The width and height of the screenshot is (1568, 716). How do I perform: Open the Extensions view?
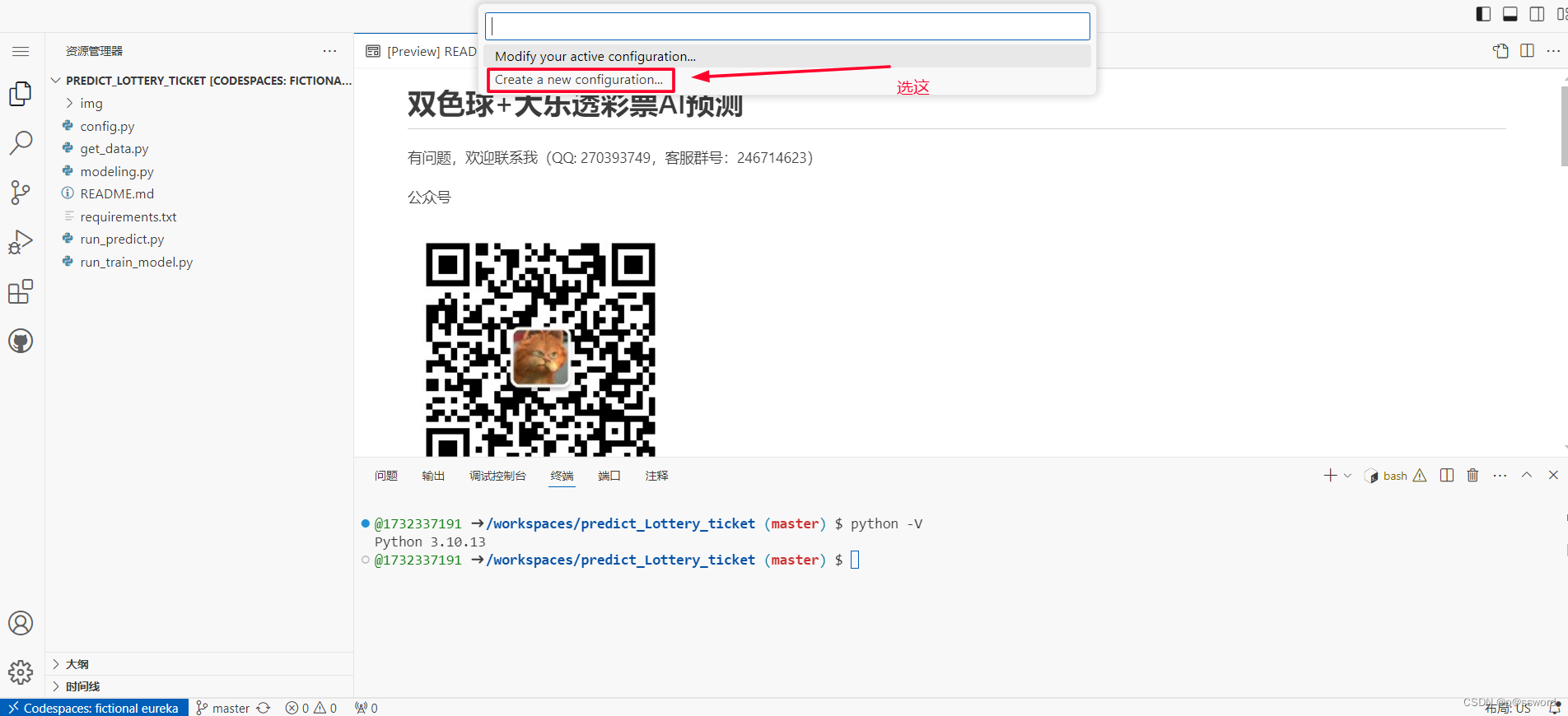21,291
